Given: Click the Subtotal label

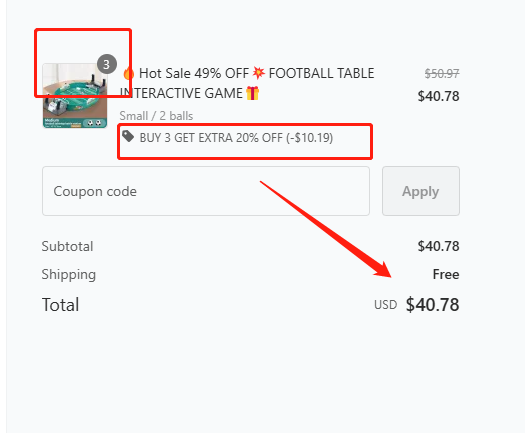Looking at the screenshot, I should point(67,246).
